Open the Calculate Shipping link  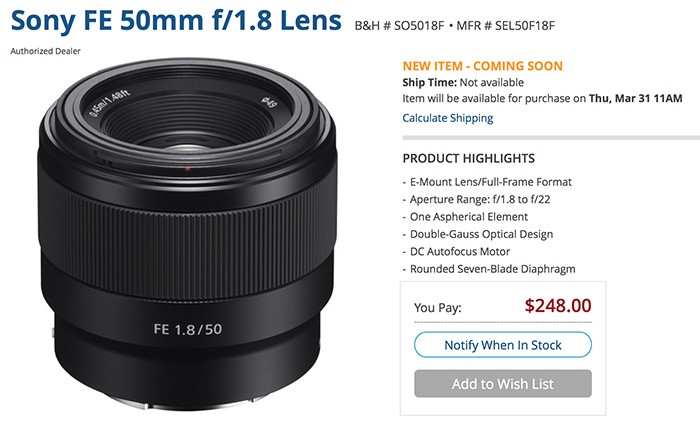click(x=448, y=118)
